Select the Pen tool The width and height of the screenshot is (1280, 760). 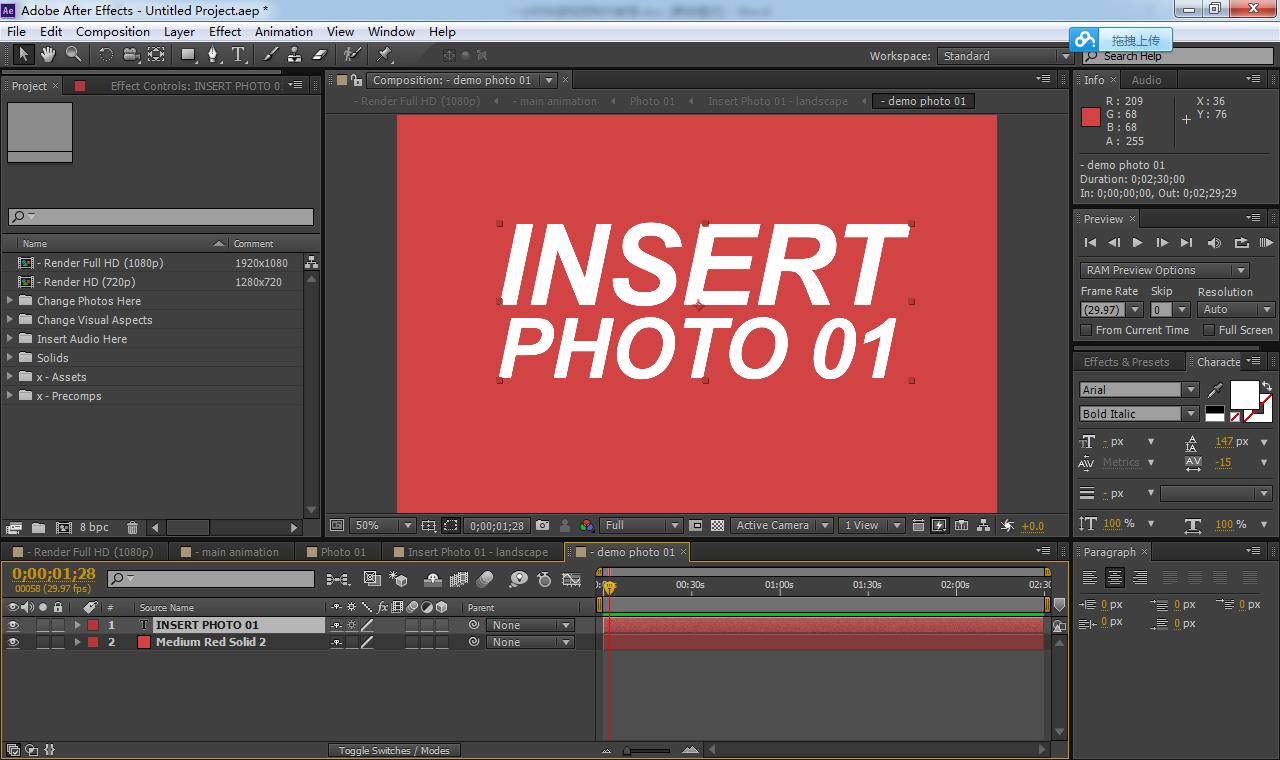point(212,55)
